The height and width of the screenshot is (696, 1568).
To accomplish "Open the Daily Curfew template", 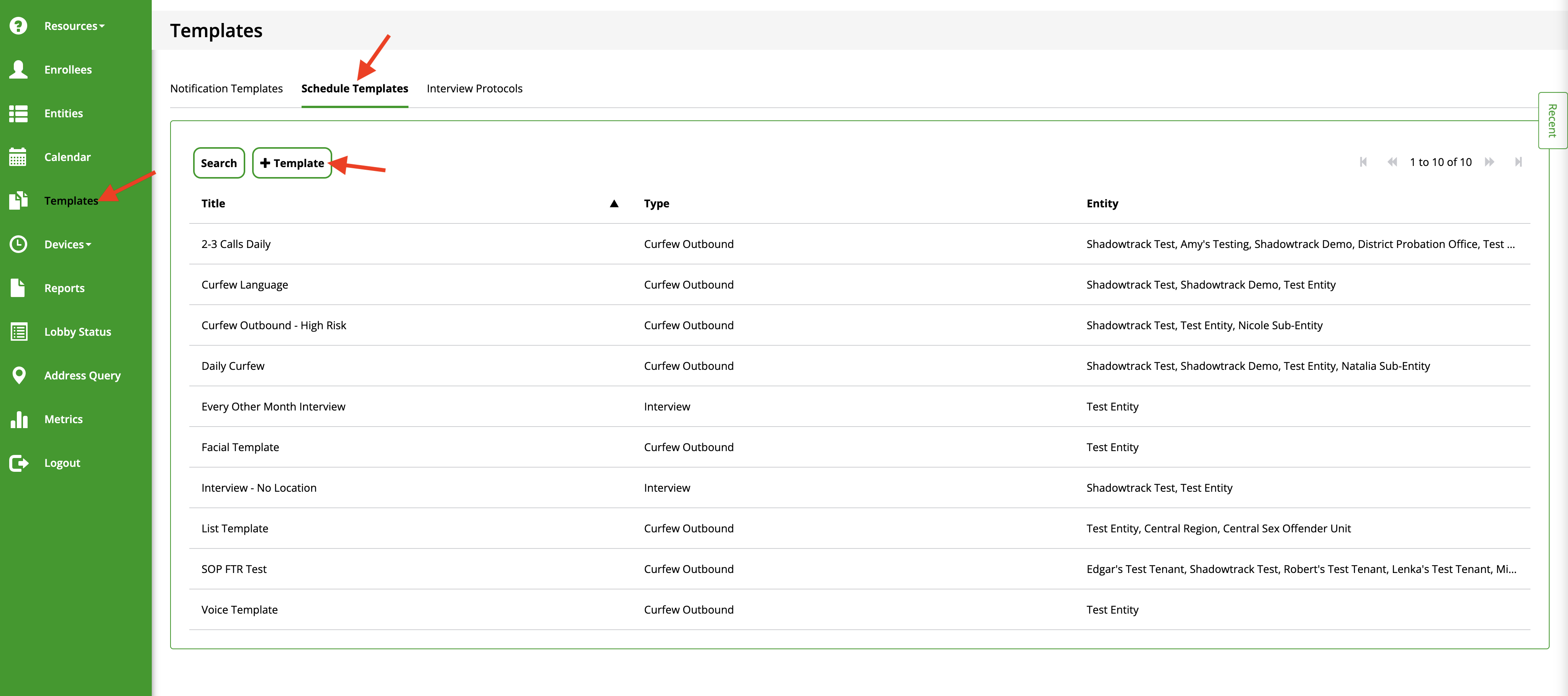I will tap(233, 366).
